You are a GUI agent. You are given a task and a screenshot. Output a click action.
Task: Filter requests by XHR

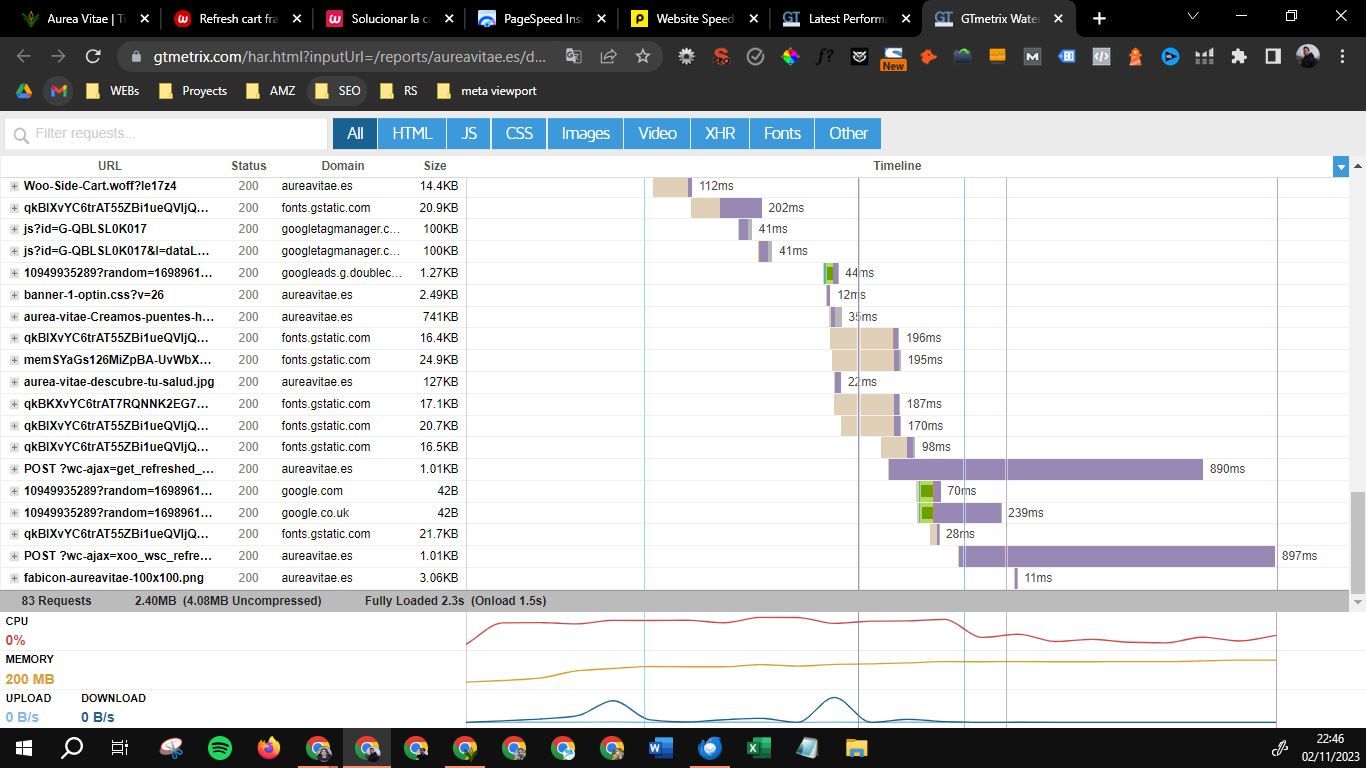(x=720, y=133)
